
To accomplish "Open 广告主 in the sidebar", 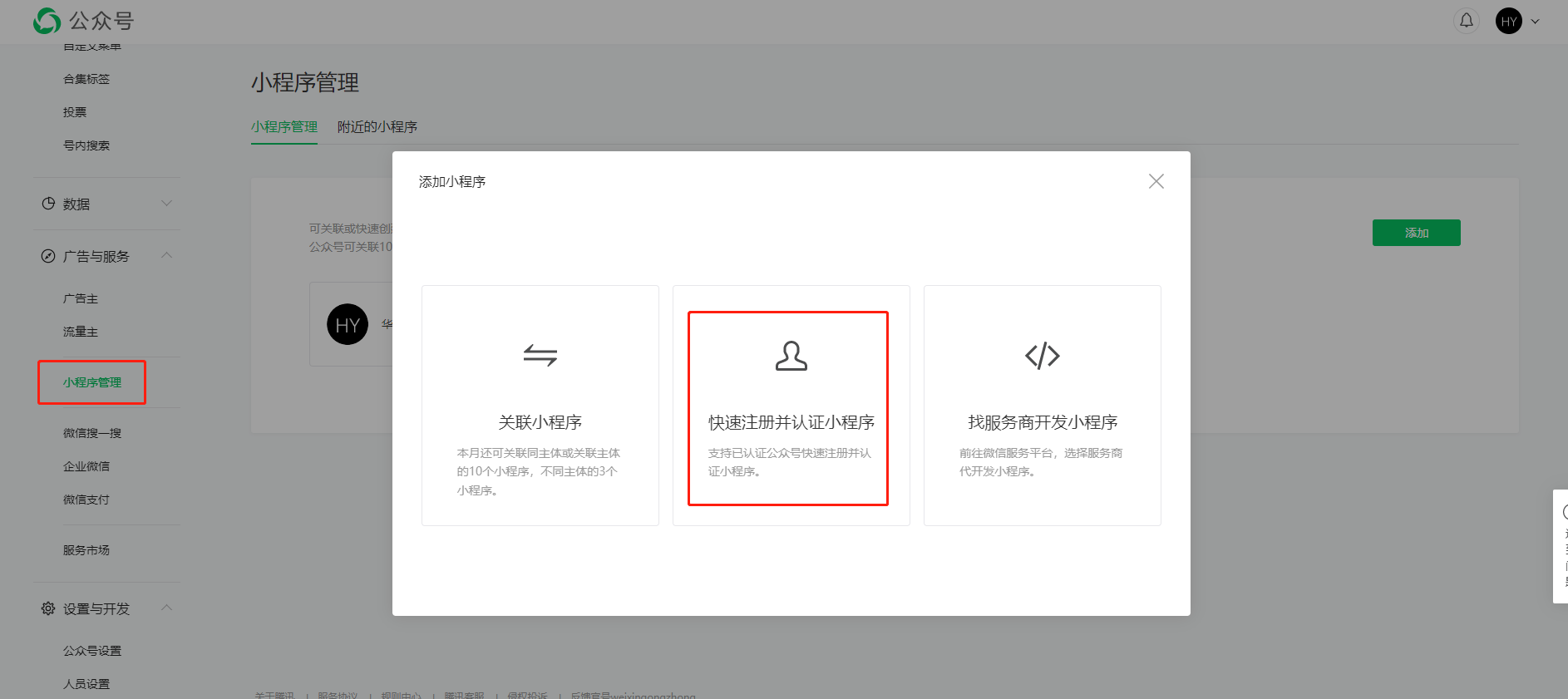I will pyautogui.click(x=81, y=298).
